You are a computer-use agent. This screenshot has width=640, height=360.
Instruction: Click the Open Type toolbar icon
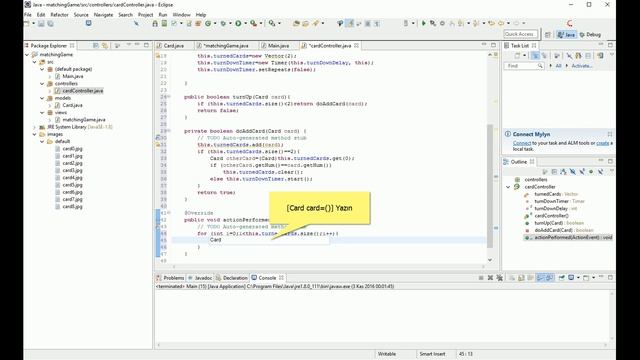point(297,24)
